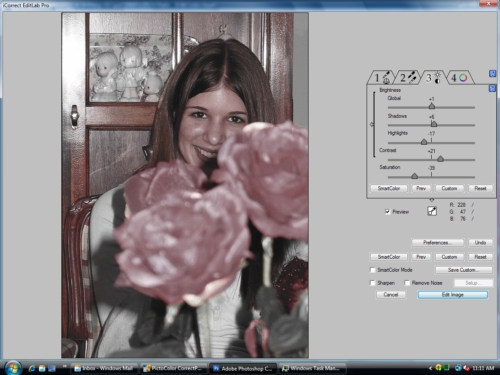500x375 pixels.
Task: Switch to PictoColor CorrectP... taskbar item
Action: tap(173, 368)
